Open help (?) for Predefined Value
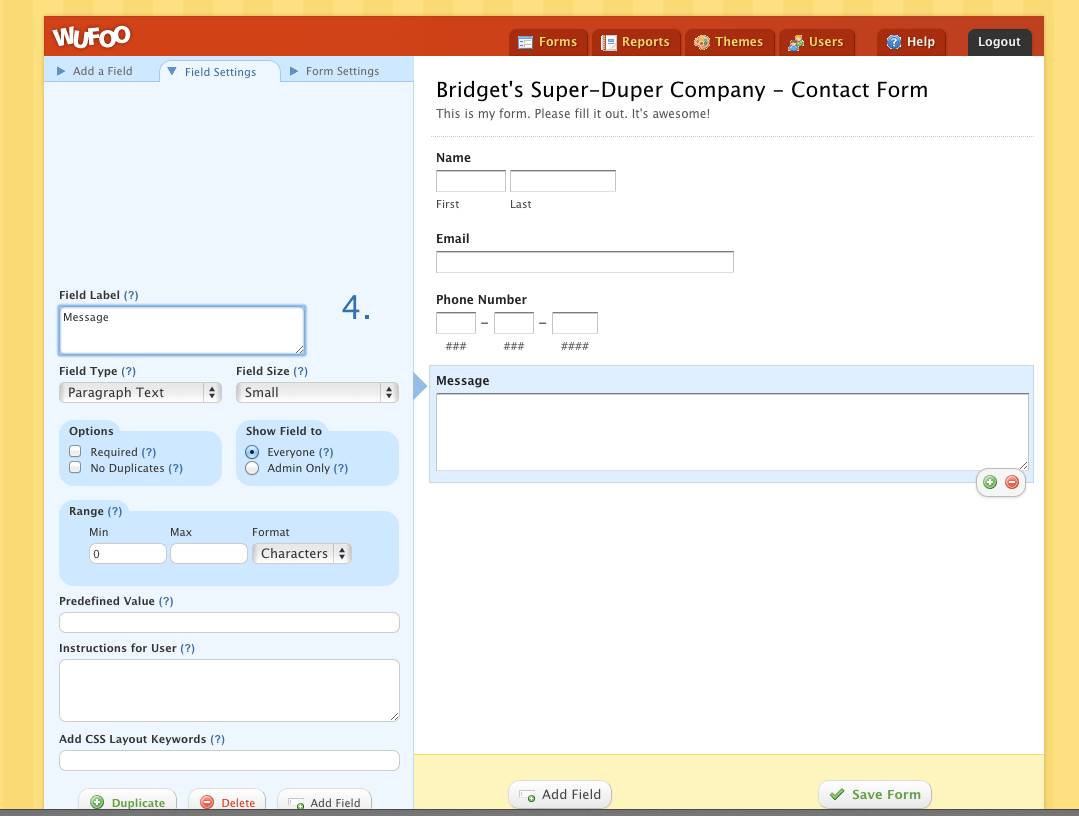This screenshot has width=1079, height=816. (166, 601)
